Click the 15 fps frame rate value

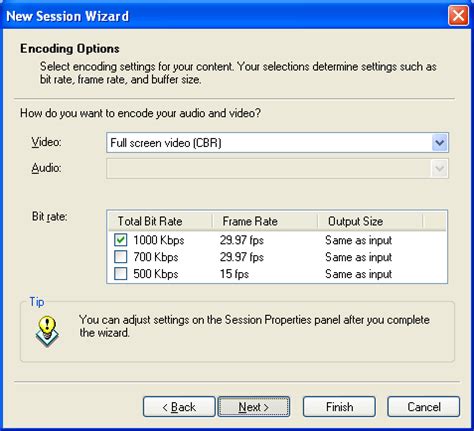coord(234,274)
